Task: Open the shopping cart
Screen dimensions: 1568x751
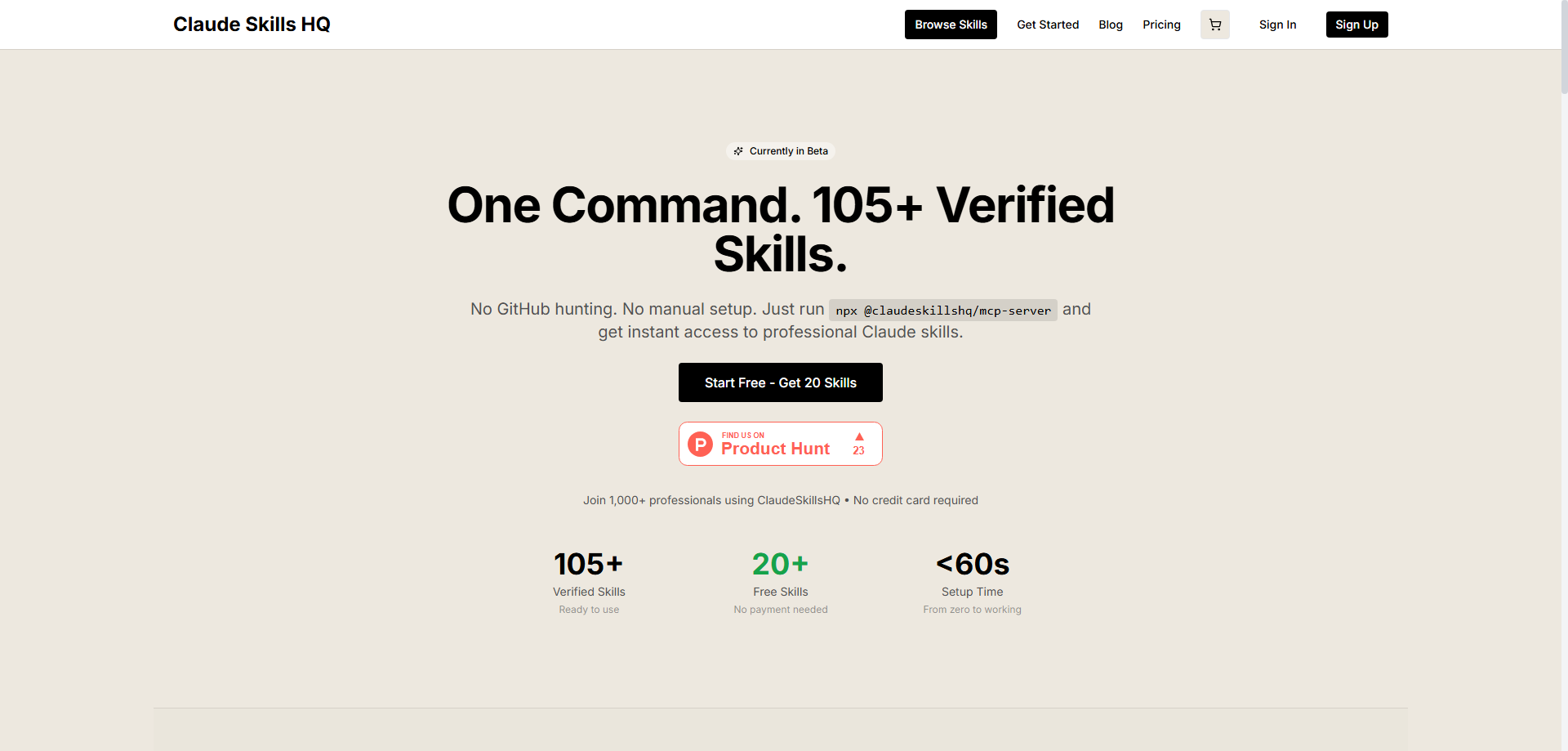Action: click(x=1214, y=25)
